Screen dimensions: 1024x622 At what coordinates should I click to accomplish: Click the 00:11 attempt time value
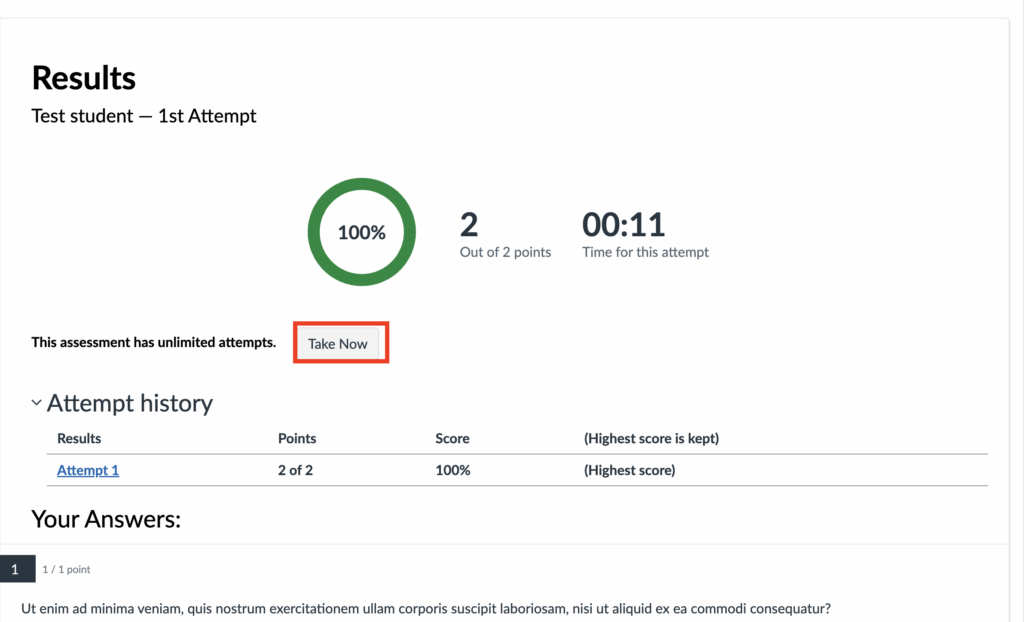pos(623,224)
